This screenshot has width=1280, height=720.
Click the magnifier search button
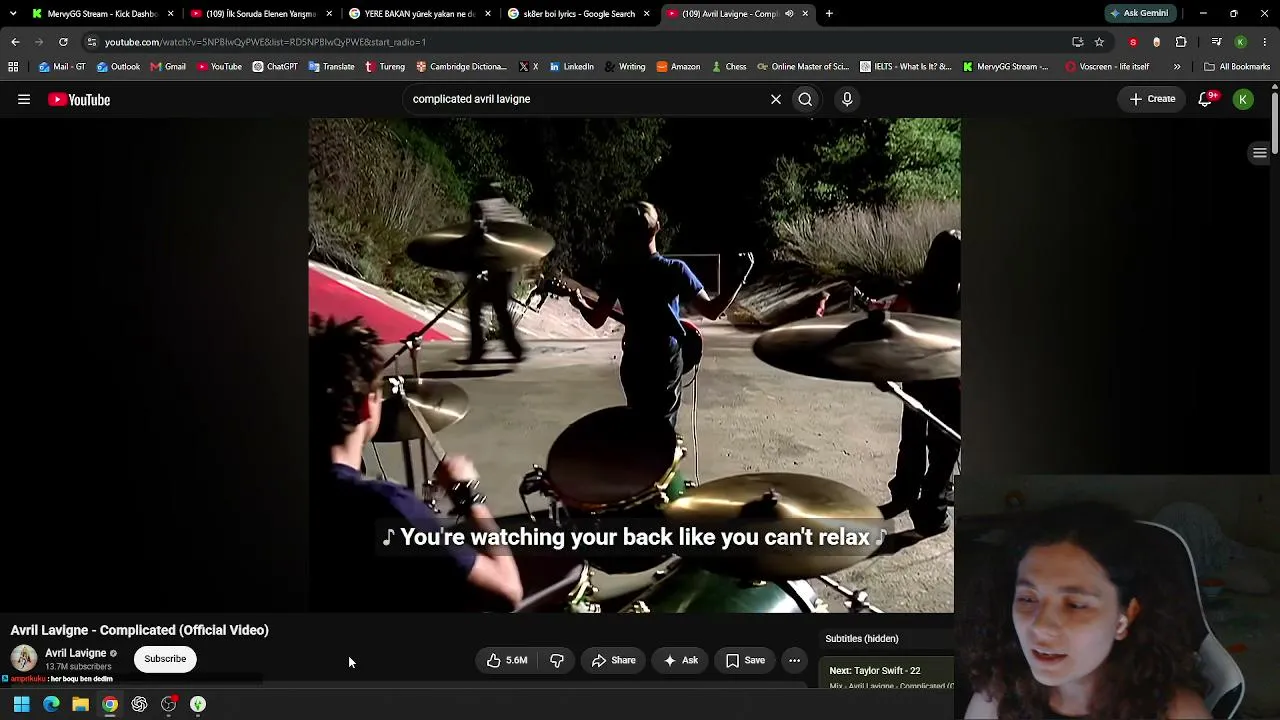(x=805, y=99)
